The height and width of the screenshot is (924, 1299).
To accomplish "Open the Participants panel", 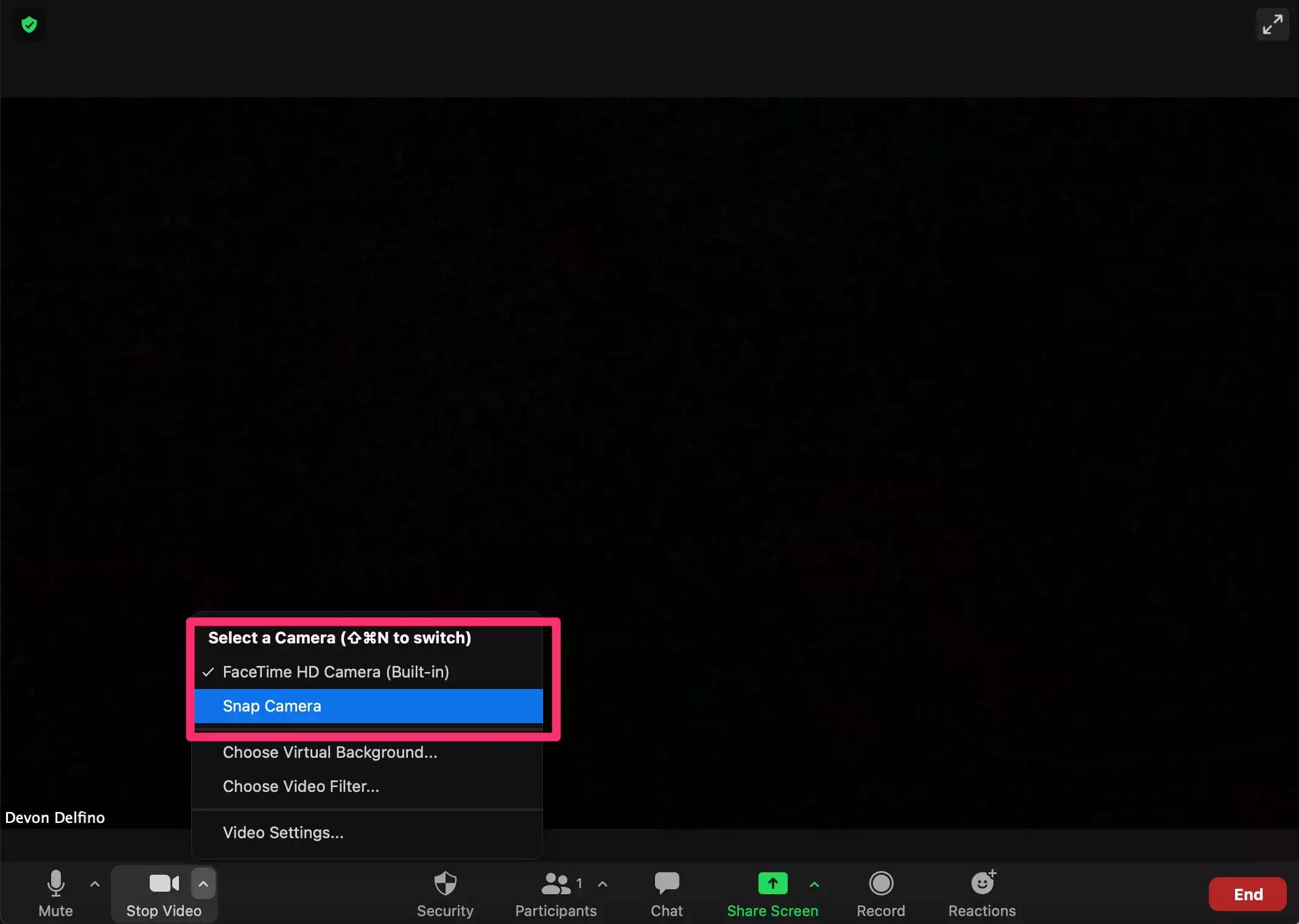I will tap(555, 893).
